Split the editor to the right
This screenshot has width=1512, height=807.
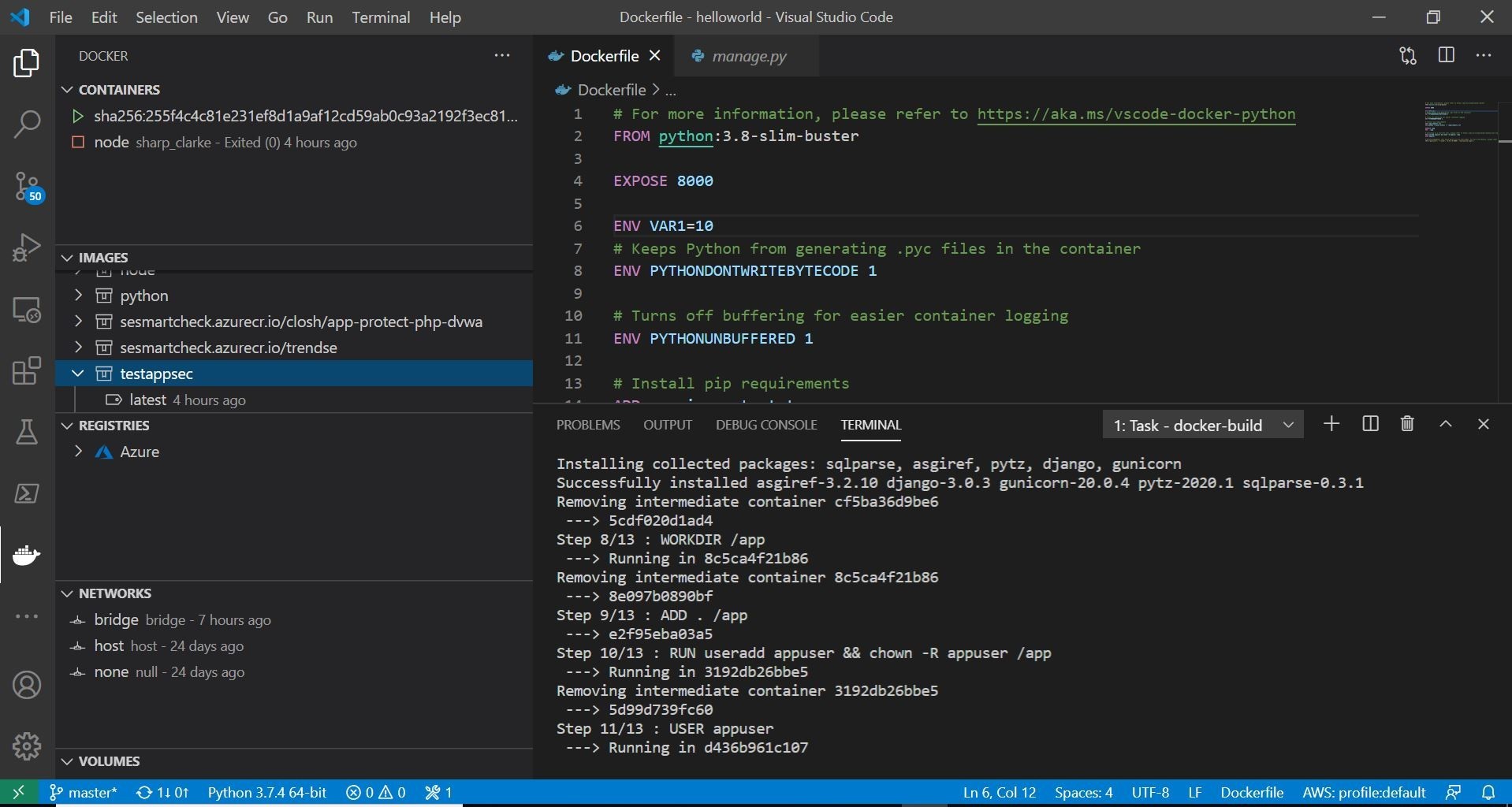(x=1447, y=55)
